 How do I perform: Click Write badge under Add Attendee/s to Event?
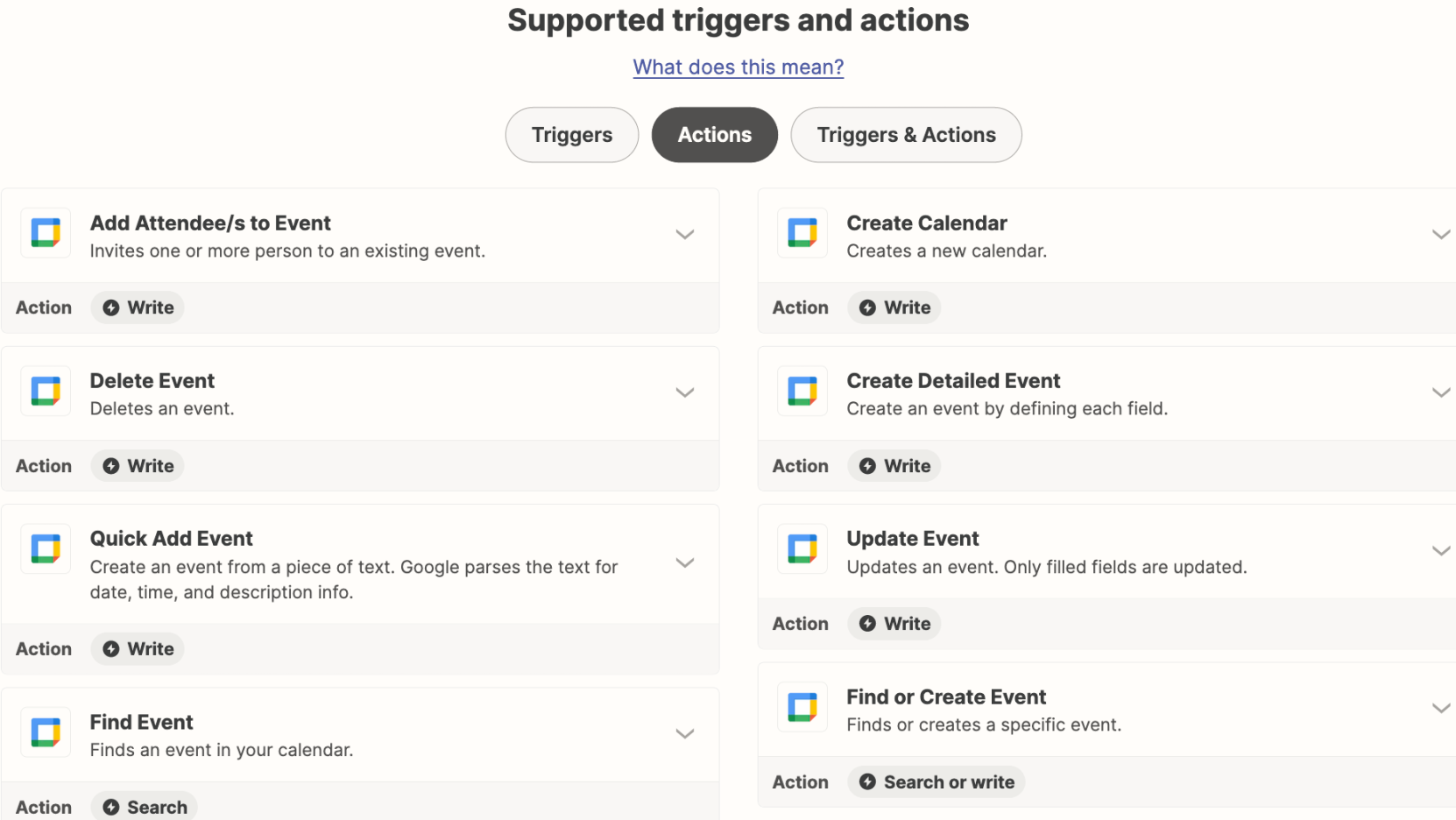(138, 307)
